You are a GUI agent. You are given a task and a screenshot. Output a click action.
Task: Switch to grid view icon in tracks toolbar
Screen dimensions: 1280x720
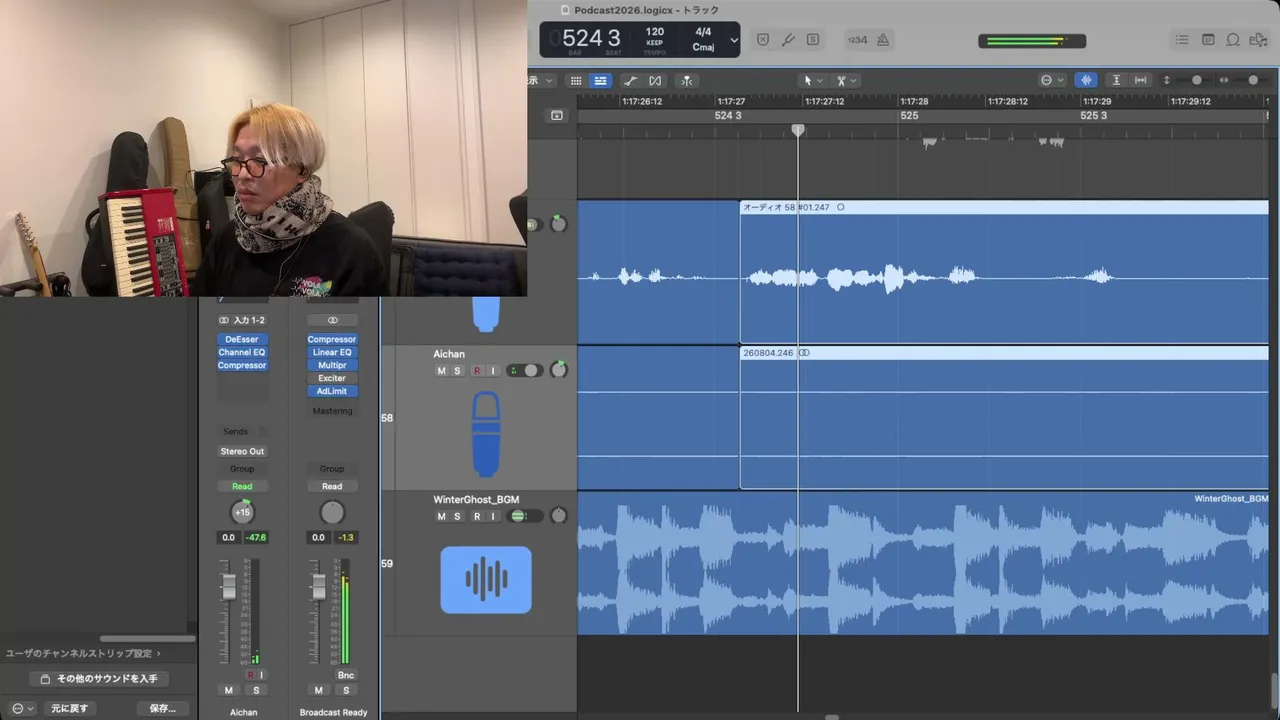point(576,80)
